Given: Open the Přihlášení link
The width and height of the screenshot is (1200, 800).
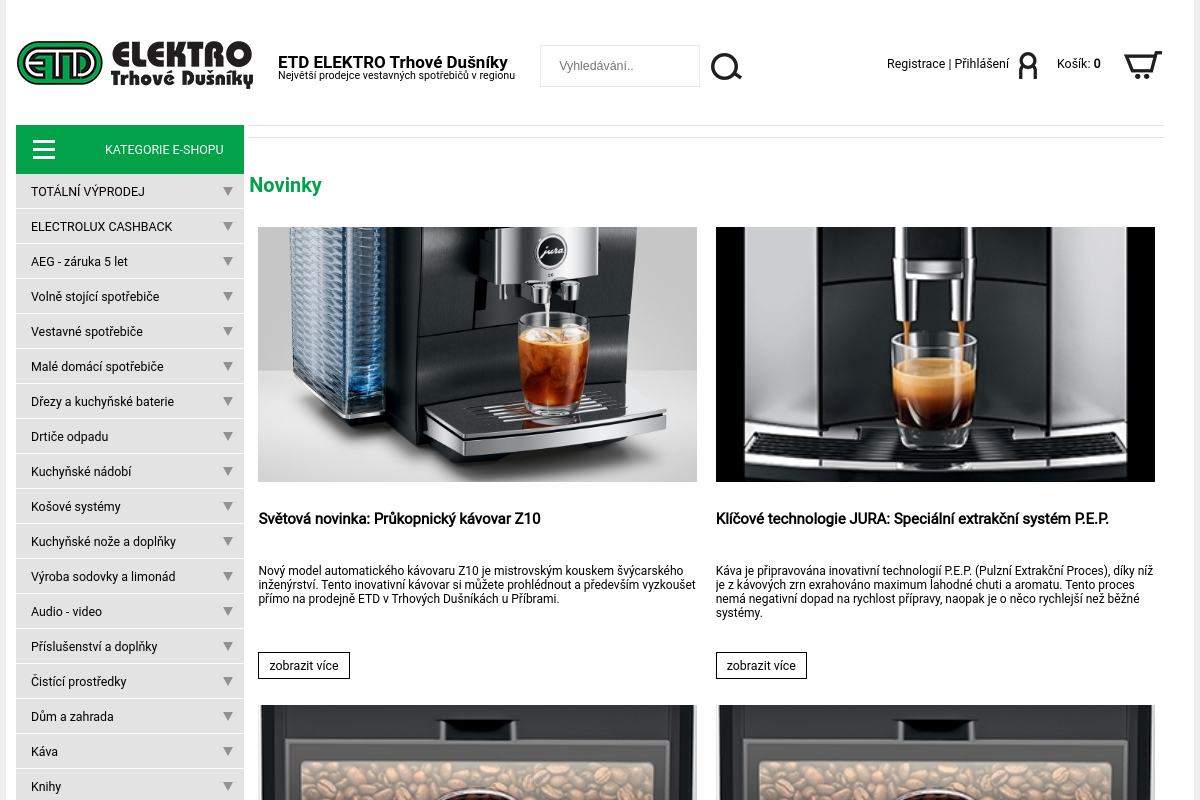Looking at the screenshot, I should pos(982,64).
